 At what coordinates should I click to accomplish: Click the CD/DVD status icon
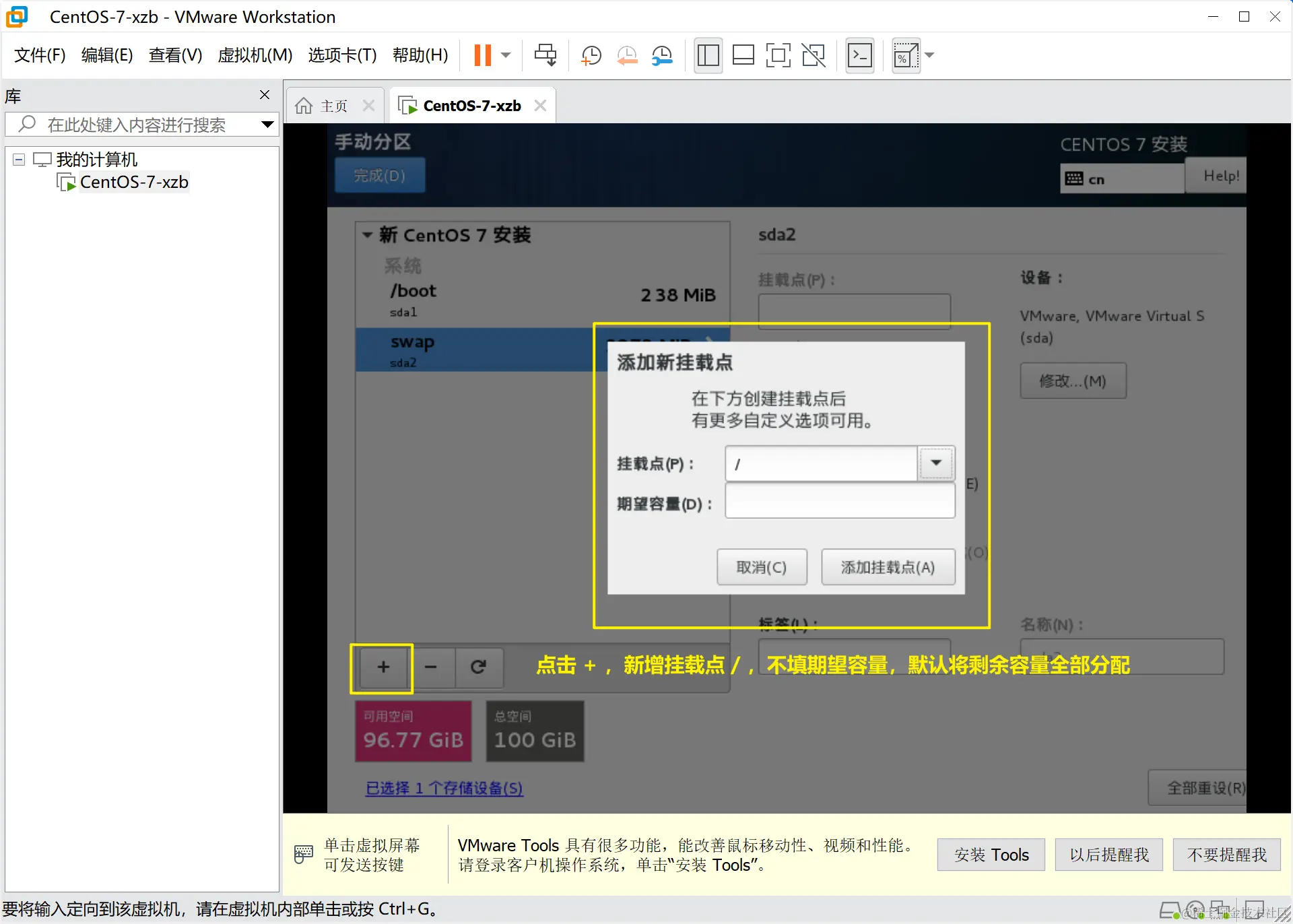tap(1195, 911)
